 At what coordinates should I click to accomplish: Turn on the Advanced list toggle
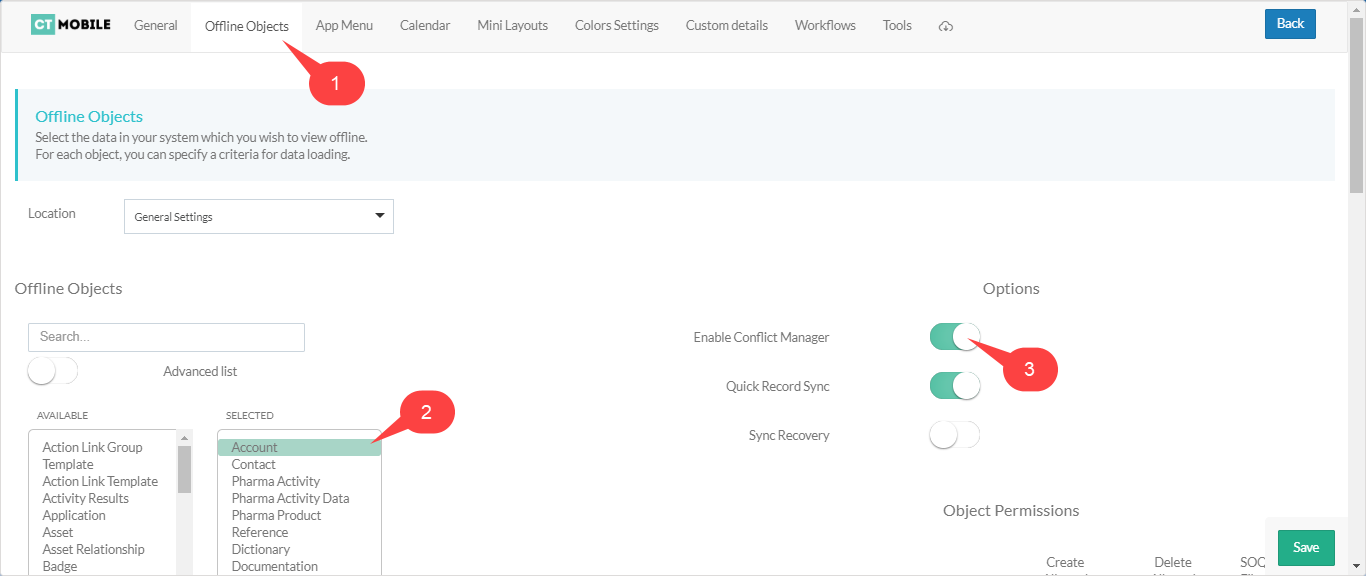53,371
